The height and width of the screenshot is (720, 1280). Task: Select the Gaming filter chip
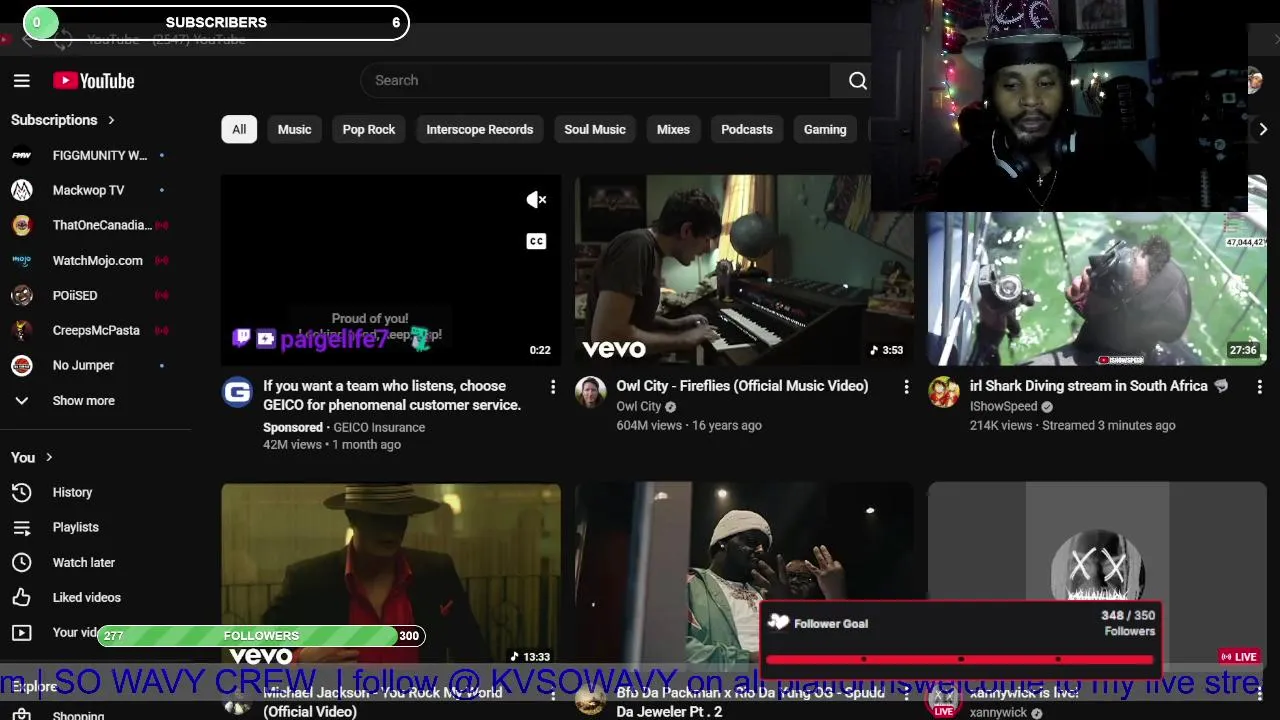click(x=825, y=129)
